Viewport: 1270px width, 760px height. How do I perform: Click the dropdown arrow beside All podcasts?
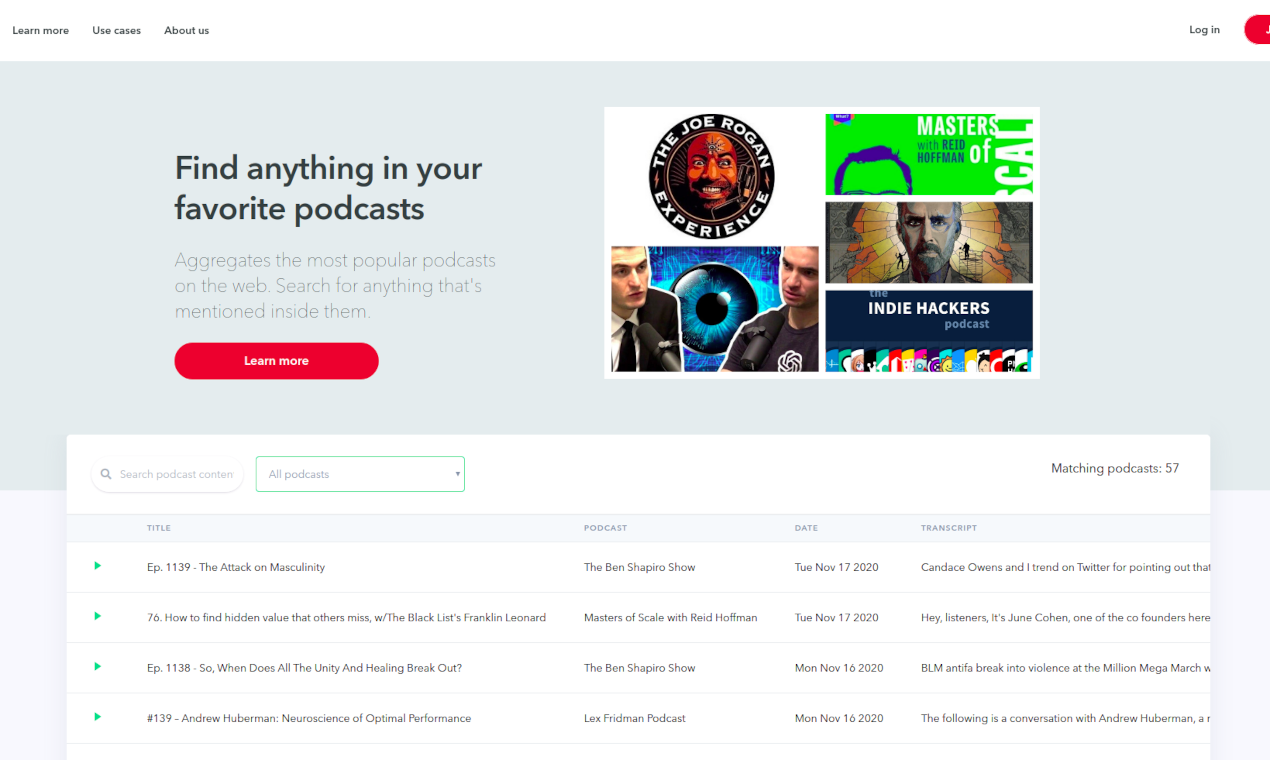click(457, 474)
